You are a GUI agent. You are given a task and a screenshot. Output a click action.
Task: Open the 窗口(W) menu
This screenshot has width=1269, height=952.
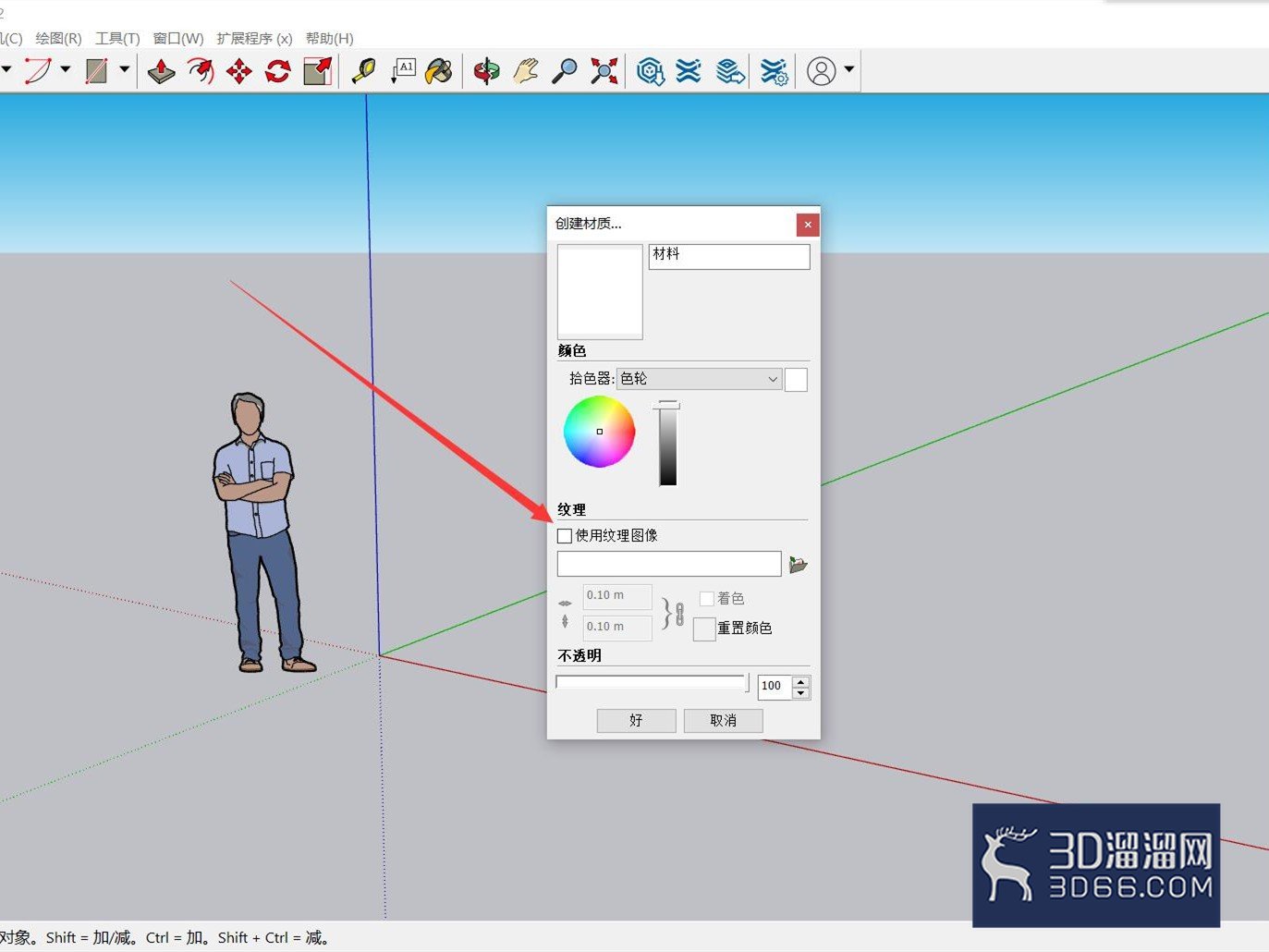pos(178,38)
